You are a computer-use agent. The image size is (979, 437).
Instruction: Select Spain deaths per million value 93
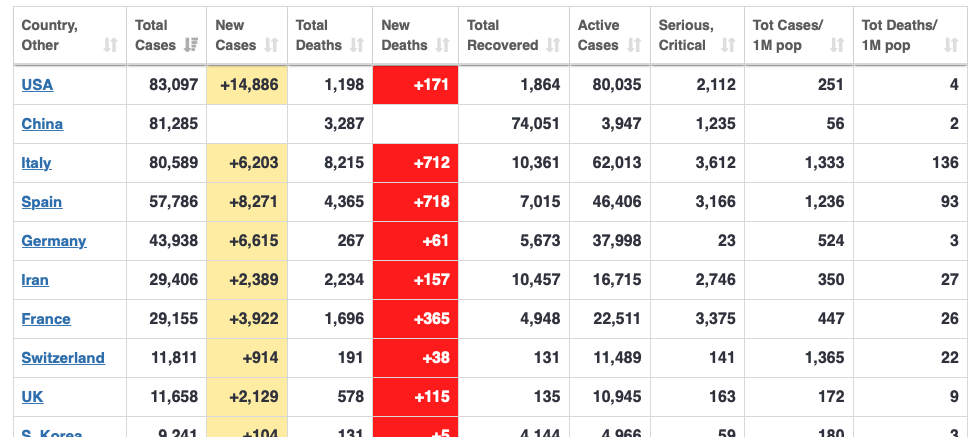point(950,202)
